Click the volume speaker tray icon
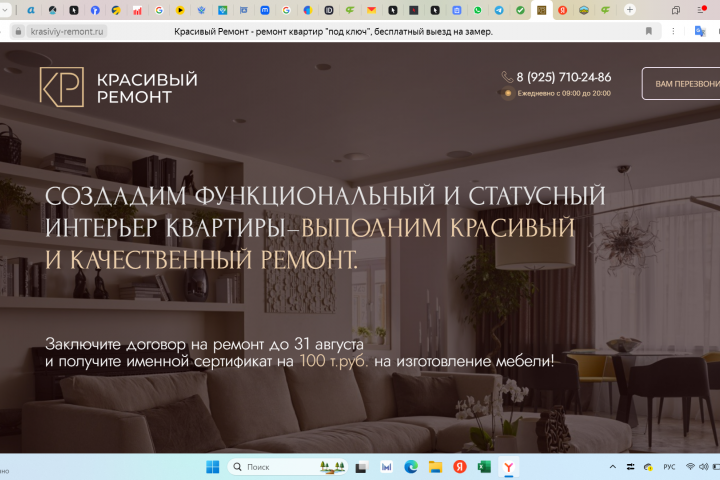720x480 pixels. coord(703,467)
